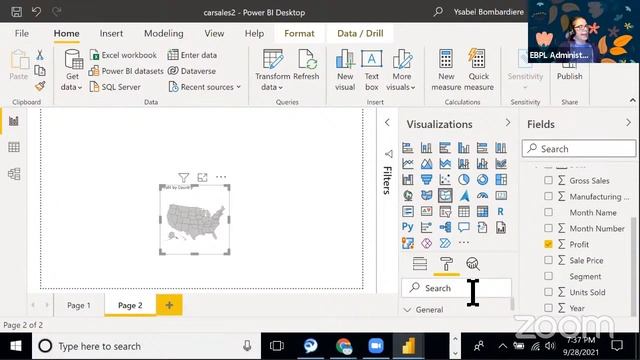Screen dimensions: 640x360
Task: Select the Gauge visualization
Action: [x=482, y=196]
